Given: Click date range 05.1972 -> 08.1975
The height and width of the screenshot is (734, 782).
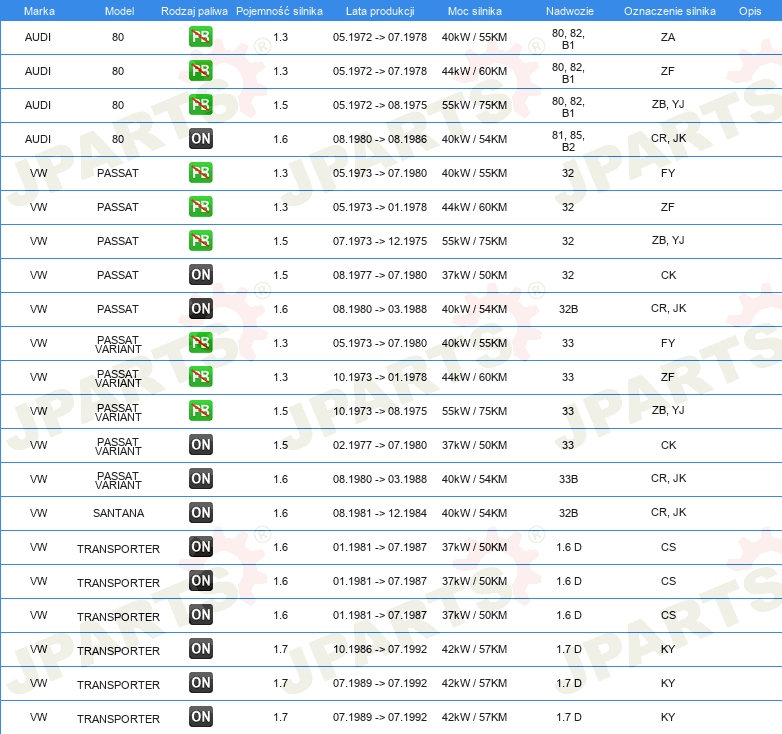Looking at the screenshot, I should [380, 105].
